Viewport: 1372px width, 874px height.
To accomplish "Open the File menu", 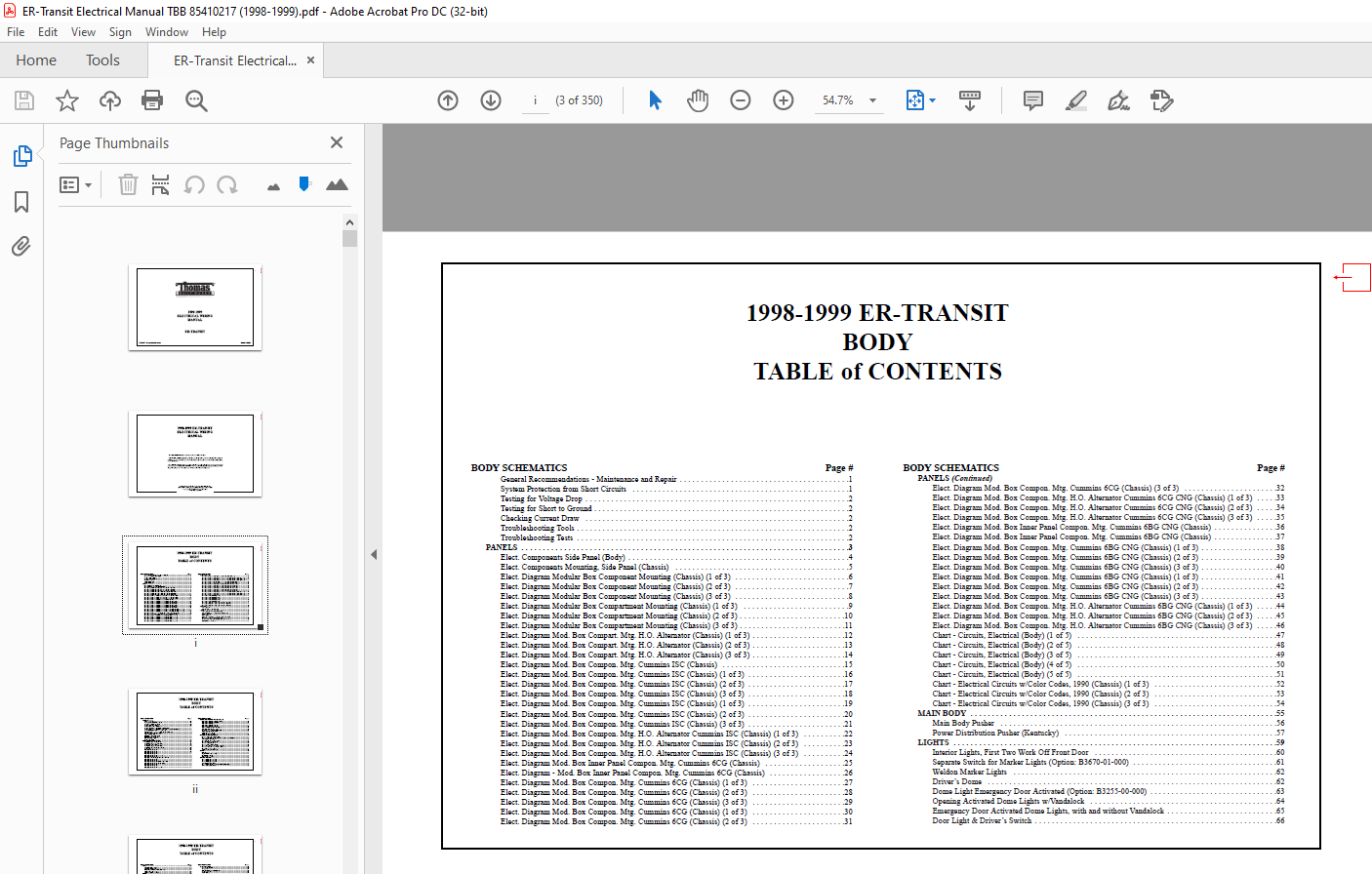I will tap(16, 32).
